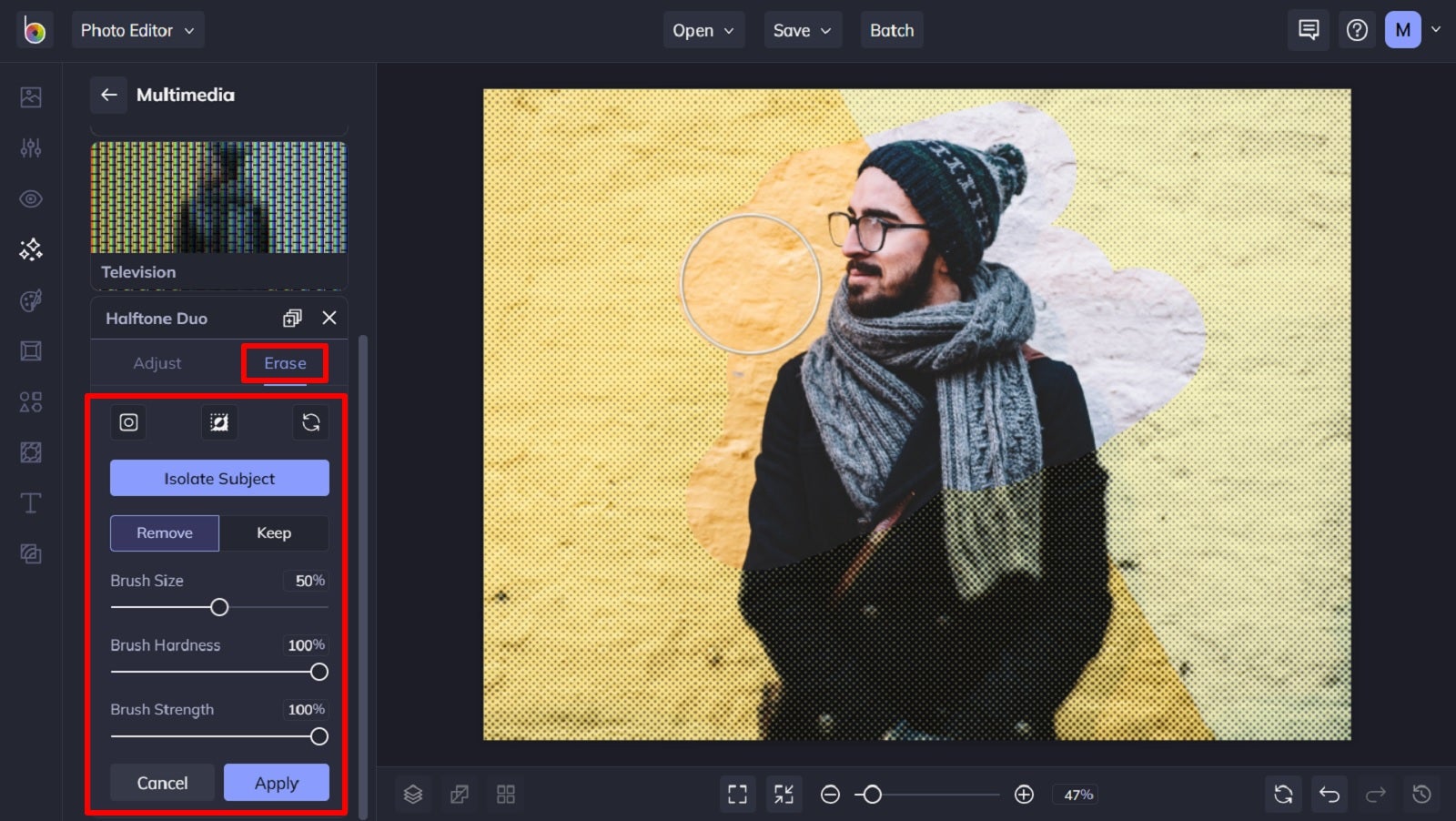Open the Photo Editor mode dropdown
The image size is (1456, 821).
pos(137,29)
